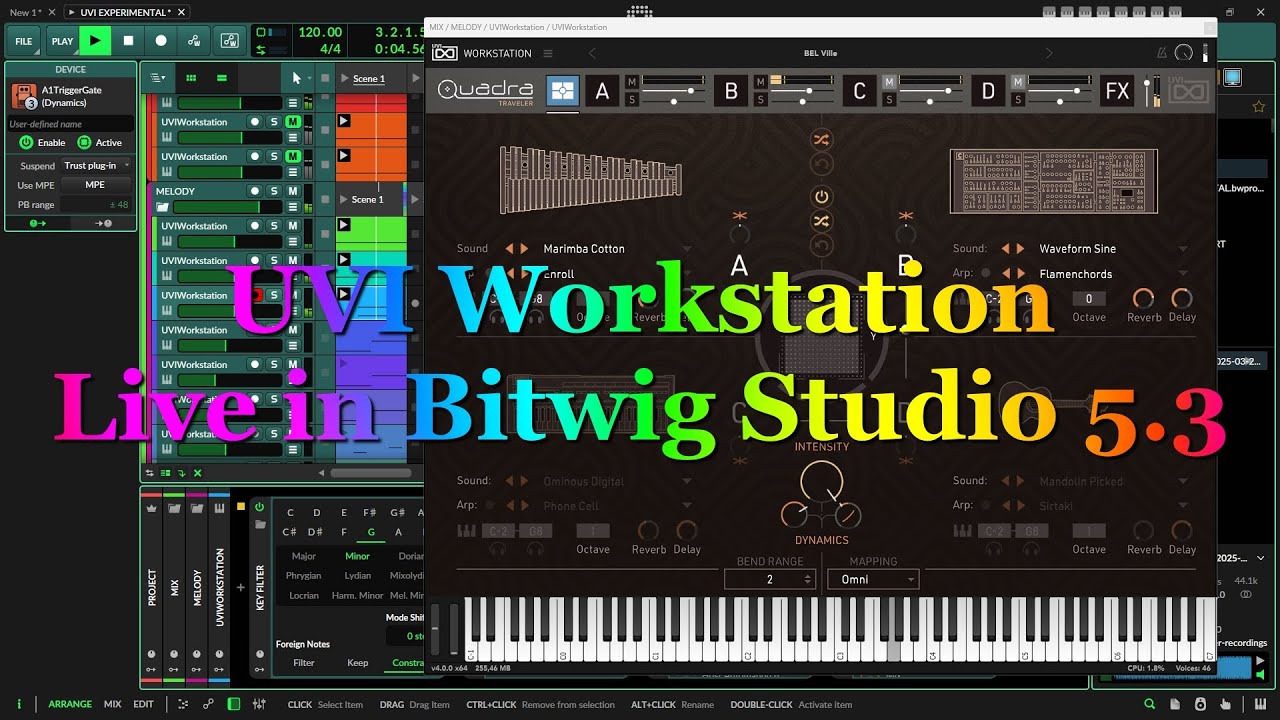Open the Flamenchords arp dropdown
The image size is (1280, 720).
(1183, 274)
